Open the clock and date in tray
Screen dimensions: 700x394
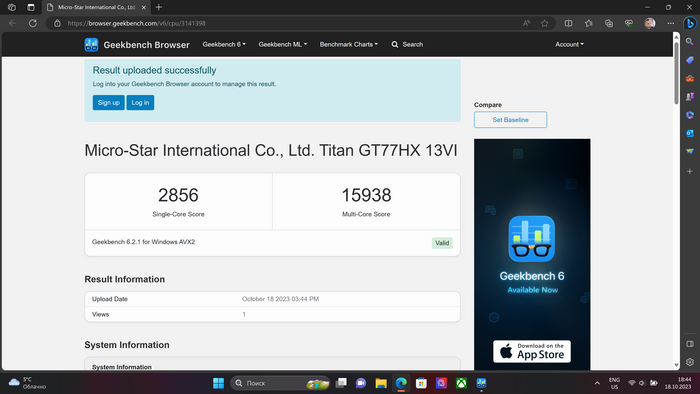click(x=678, y=383)
